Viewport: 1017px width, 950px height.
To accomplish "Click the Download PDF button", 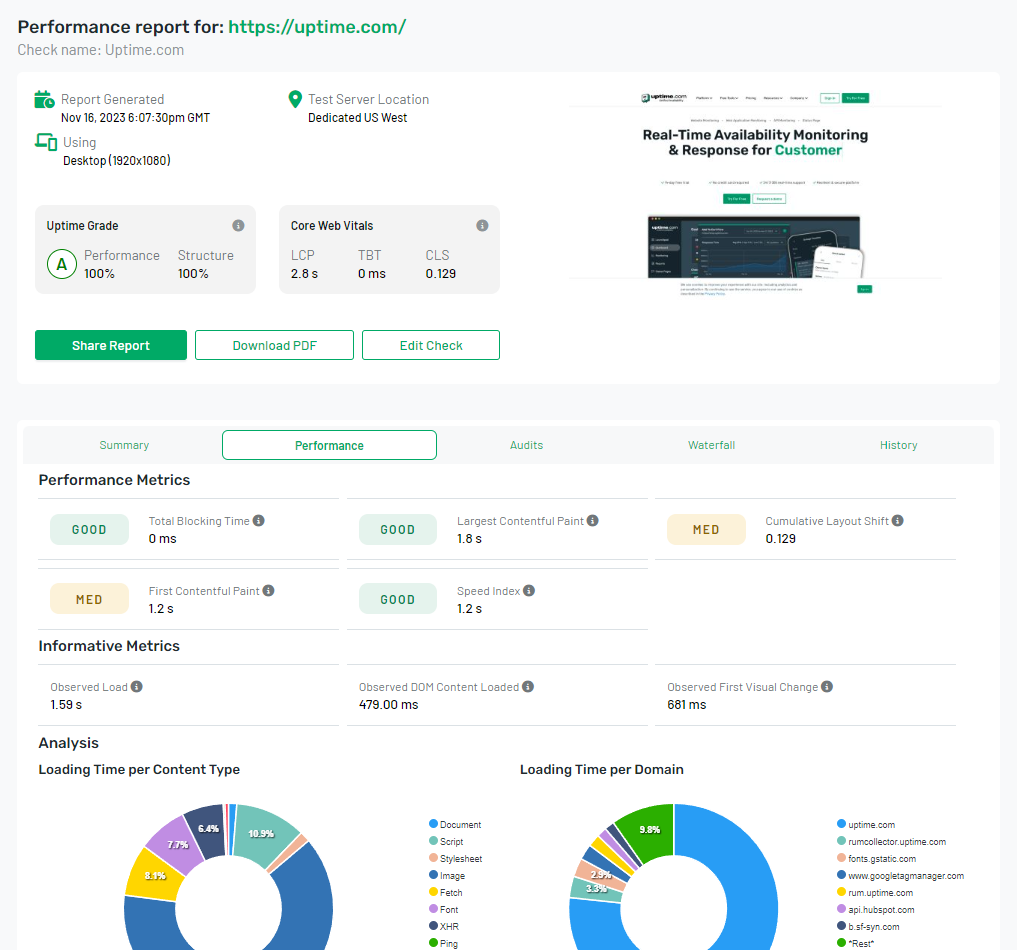I will (274, 344).
